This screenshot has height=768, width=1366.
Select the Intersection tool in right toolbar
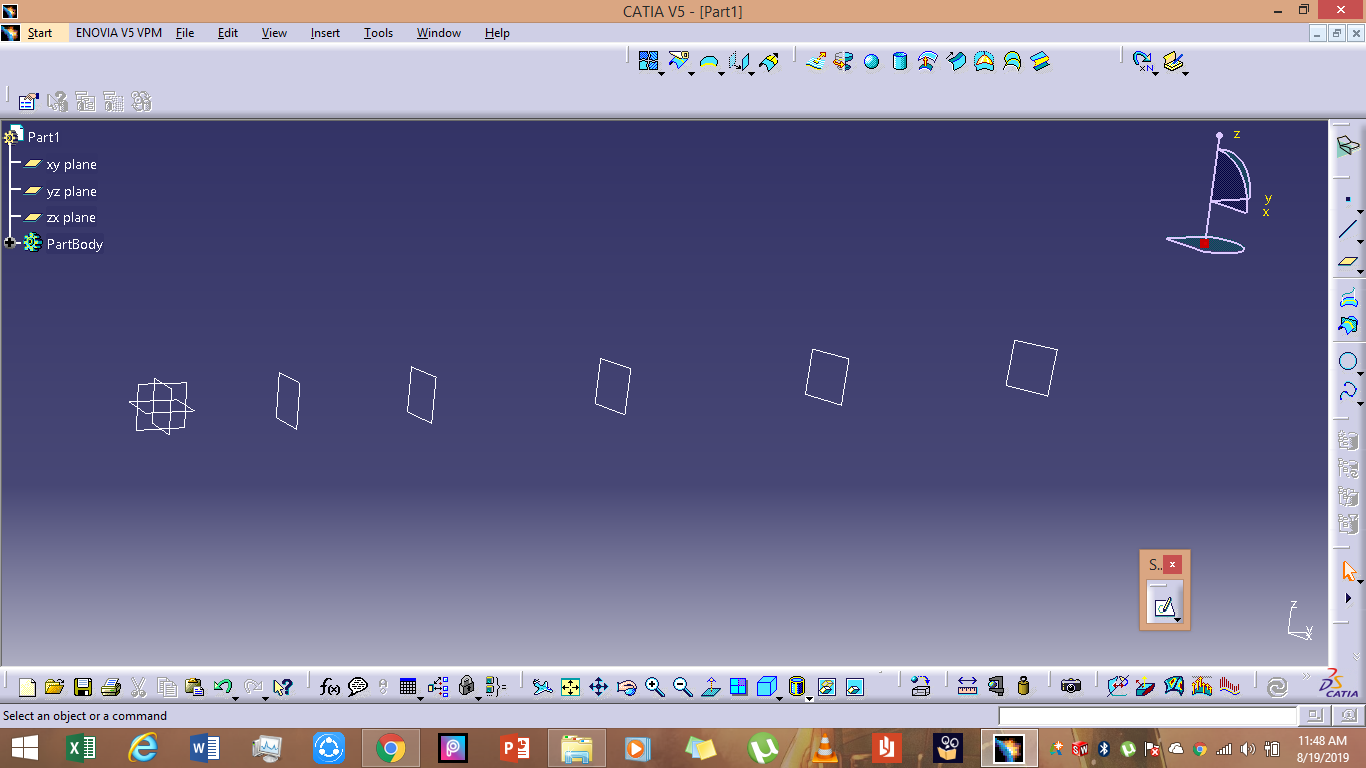tap(1347, 325)
